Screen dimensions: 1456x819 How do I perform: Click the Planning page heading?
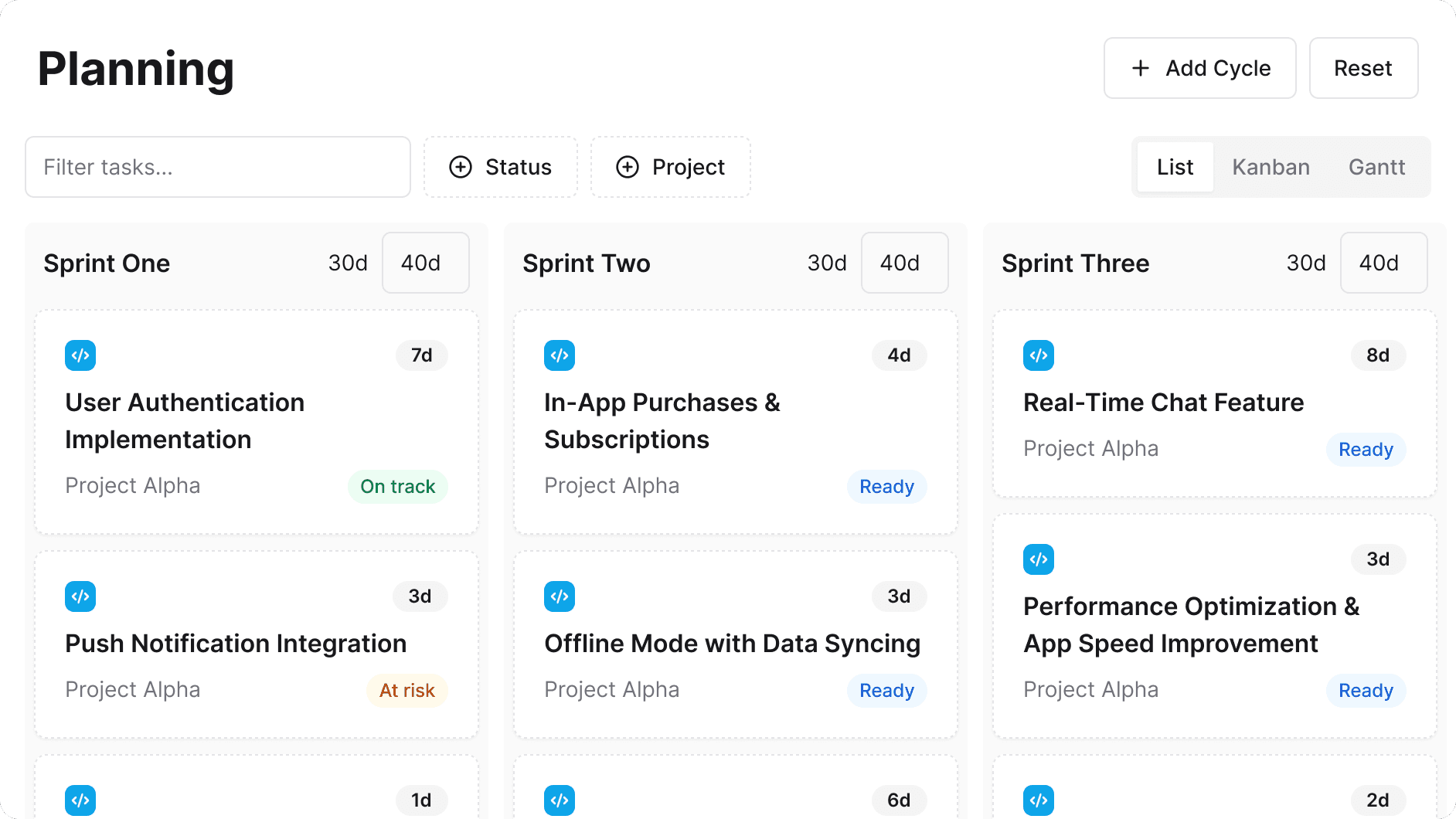(x=136, y=70)
